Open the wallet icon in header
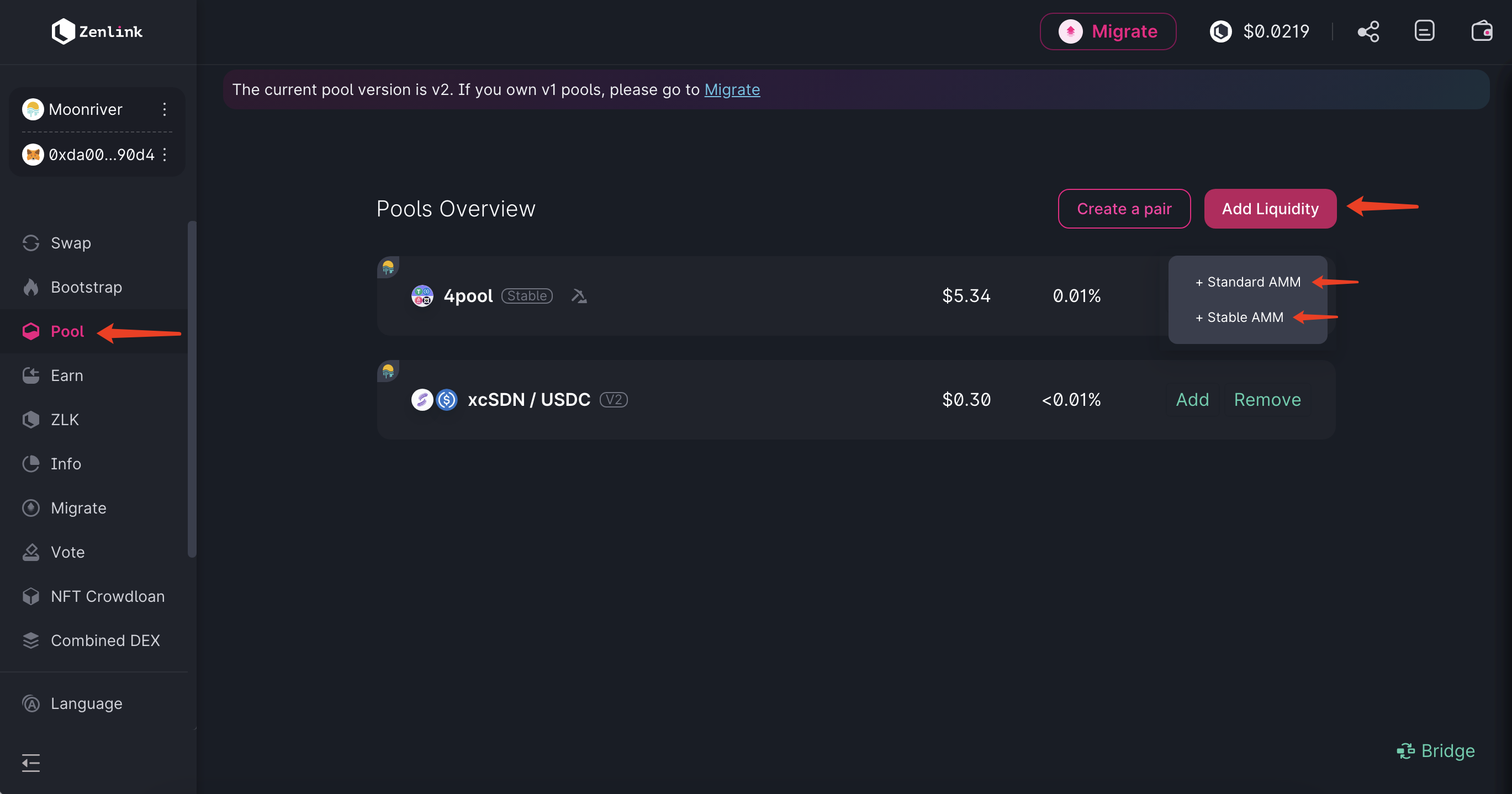Viewport: 1512px width, 794px height. point(1481,31)
